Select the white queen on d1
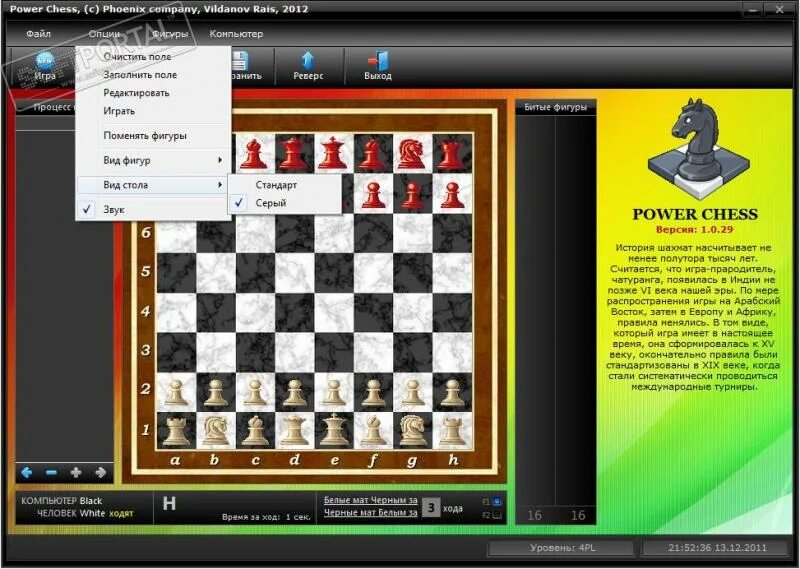Image resolution: width=800 pixels, height=569 pixels. 294,430
